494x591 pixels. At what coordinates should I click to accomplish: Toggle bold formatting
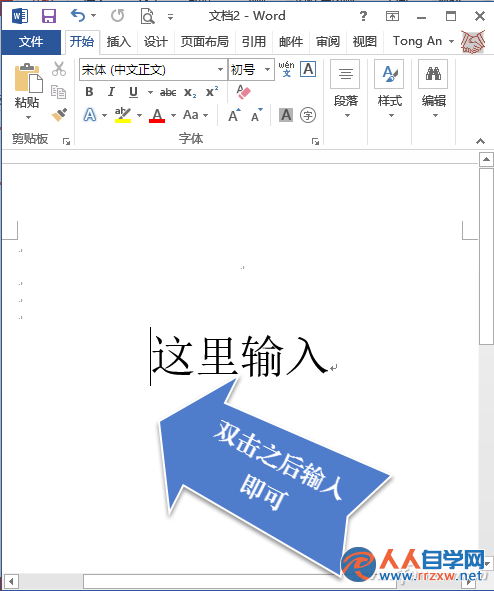pos(89,92)
